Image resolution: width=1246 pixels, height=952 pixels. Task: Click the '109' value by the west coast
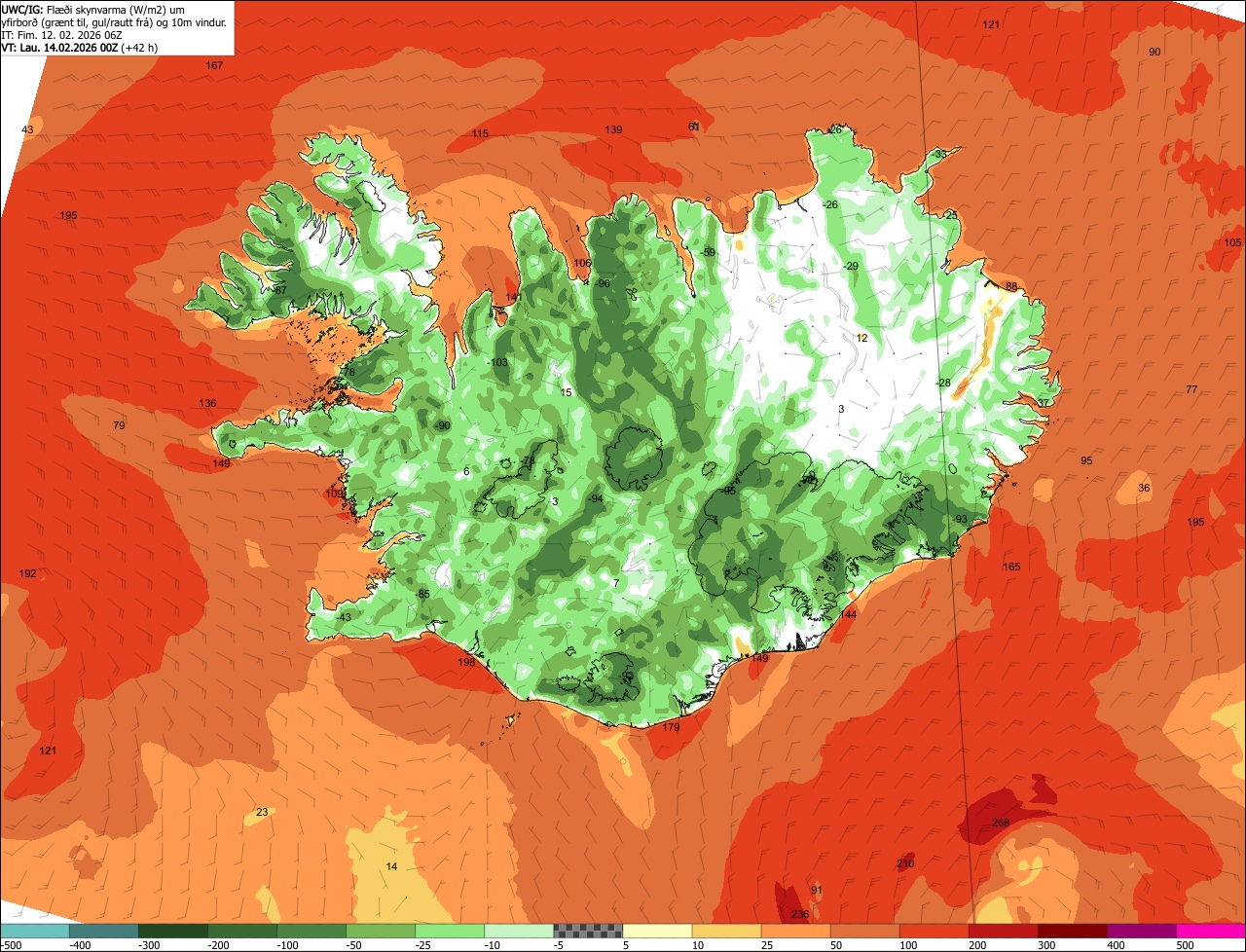coord(334,494)
